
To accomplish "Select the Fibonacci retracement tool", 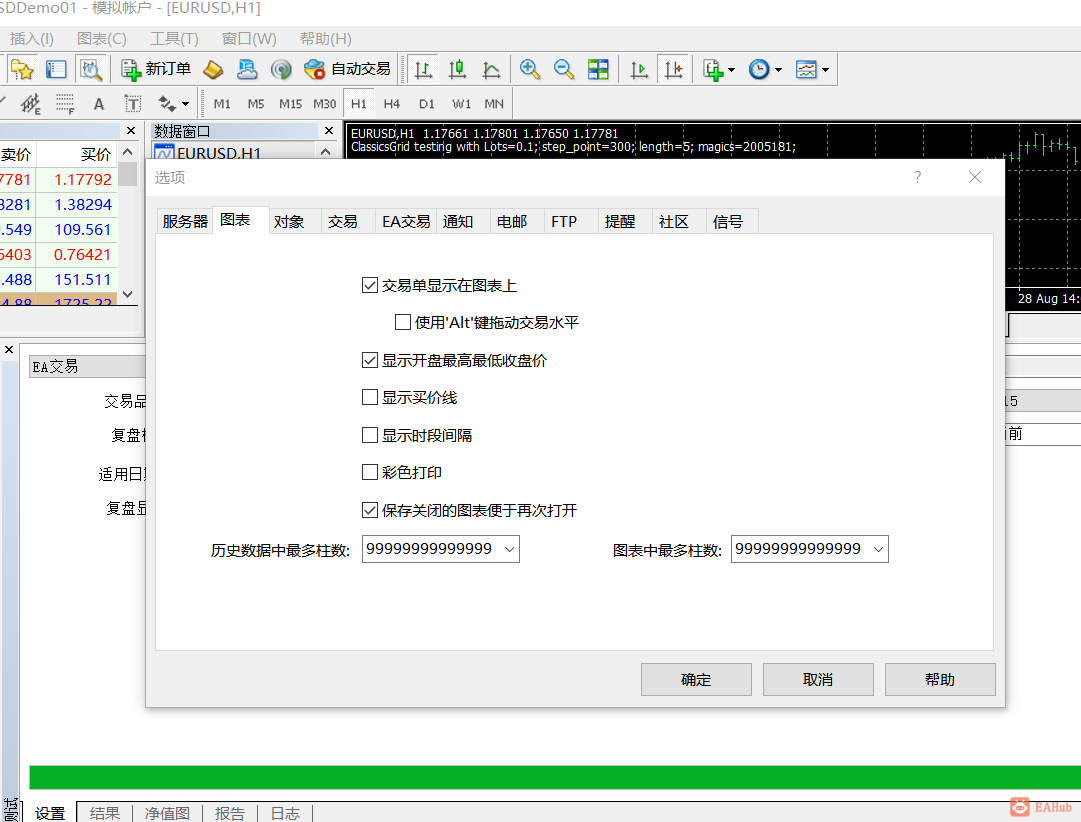I will point(65,104).
